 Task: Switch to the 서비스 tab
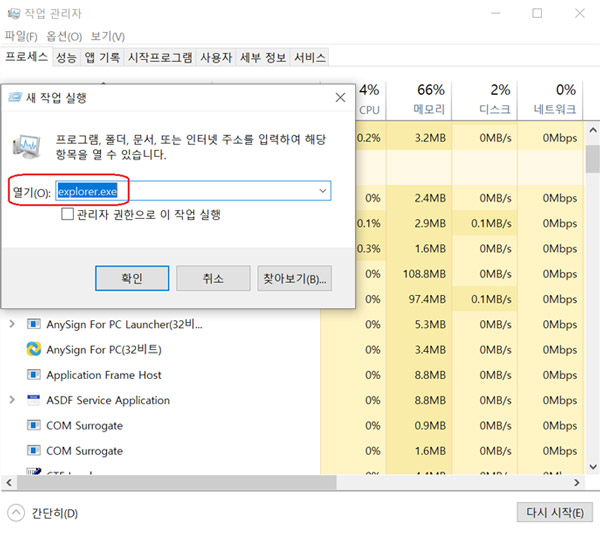pyautogui.click(x=310, y=57)
